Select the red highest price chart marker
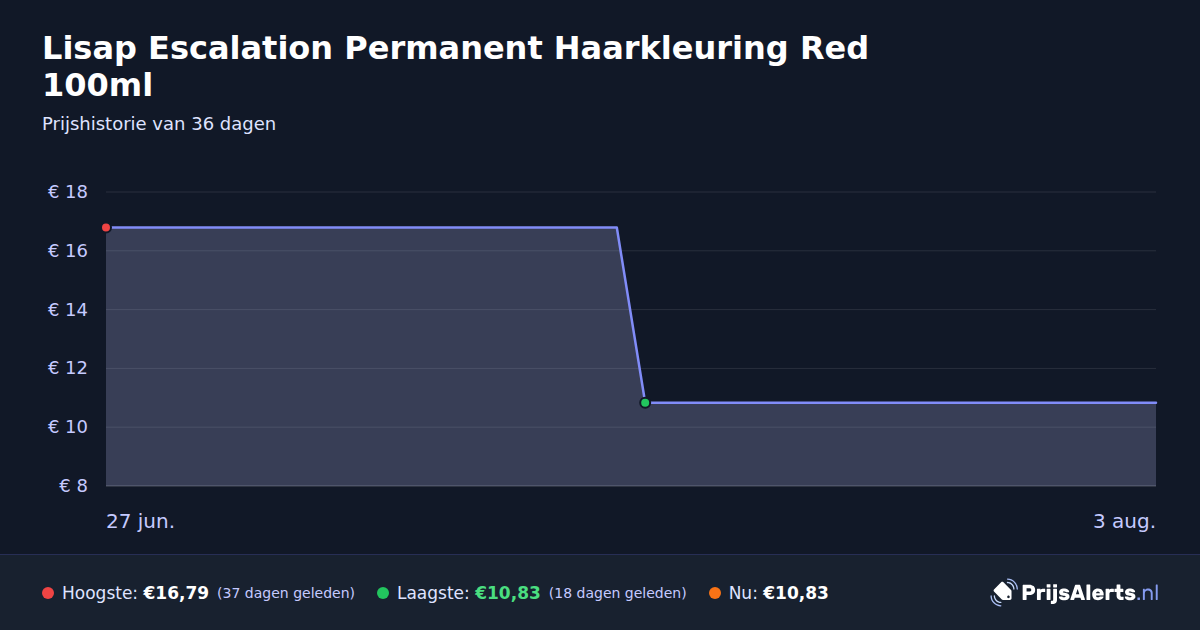Image resolution: width=1200 pixels, height=630 pixels. point(106,228)
